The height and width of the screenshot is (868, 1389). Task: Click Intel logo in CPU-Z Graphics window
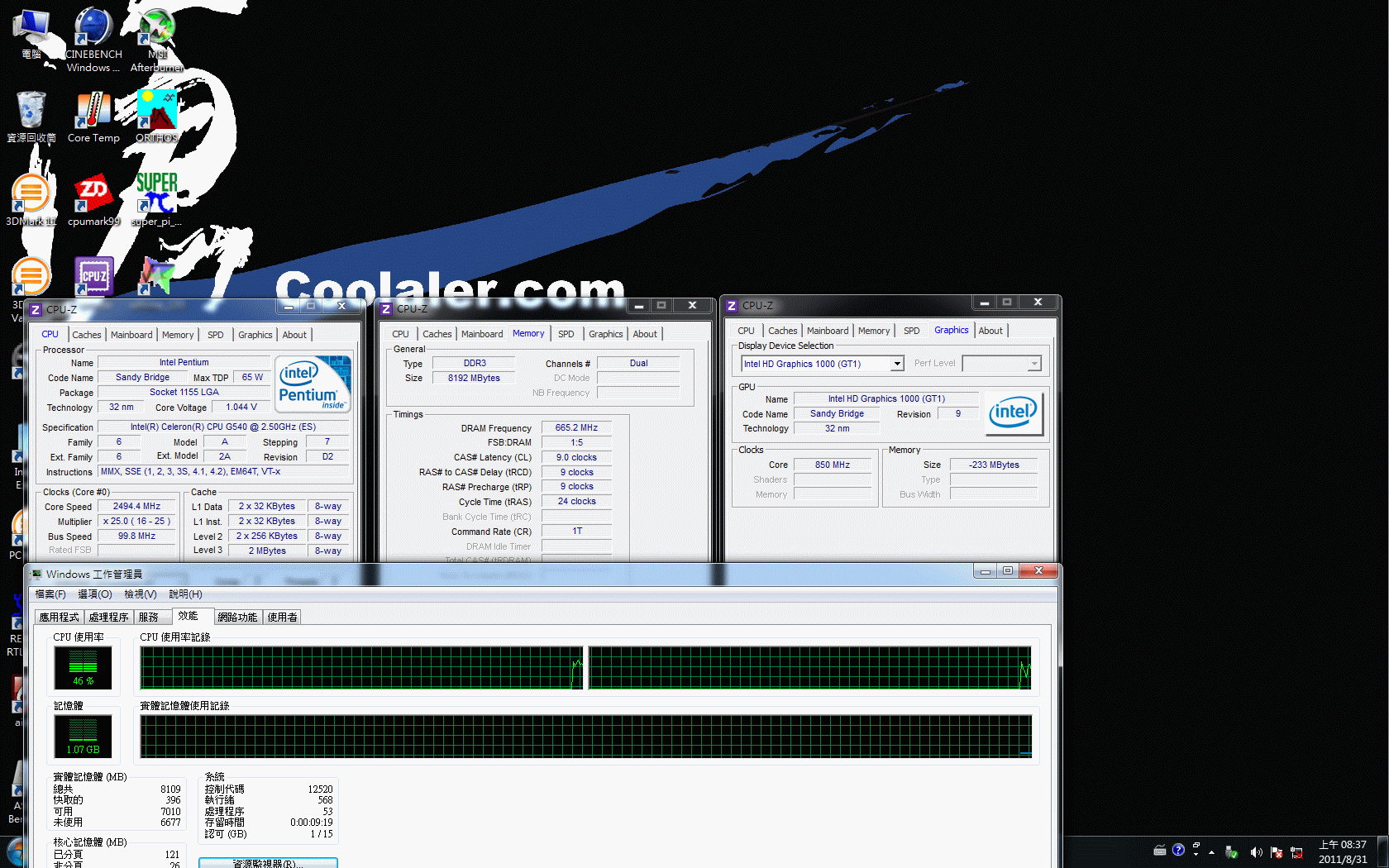coord(1013,413)
